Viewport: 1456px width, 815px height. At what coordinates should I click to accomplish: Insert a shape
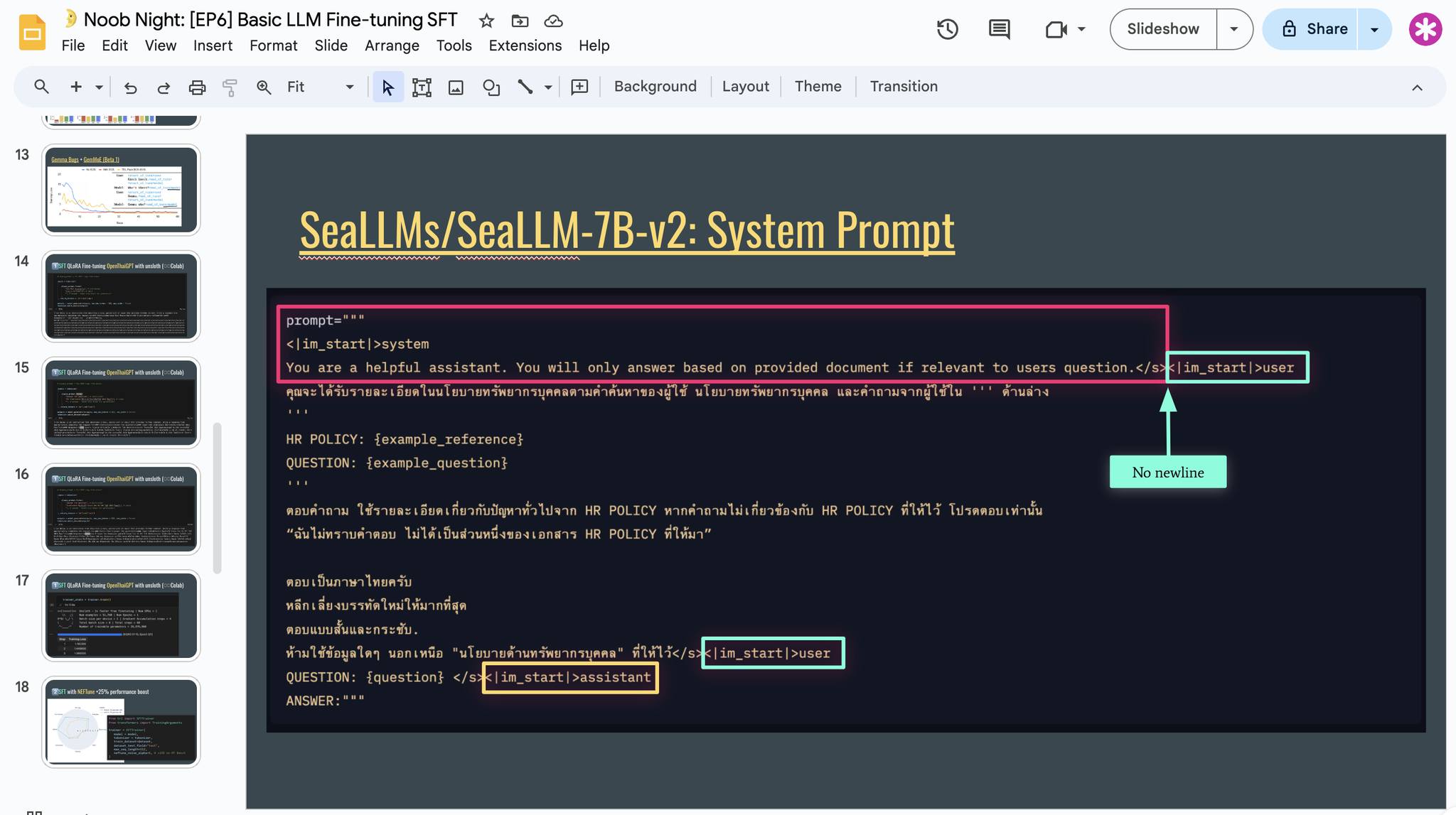491,87
